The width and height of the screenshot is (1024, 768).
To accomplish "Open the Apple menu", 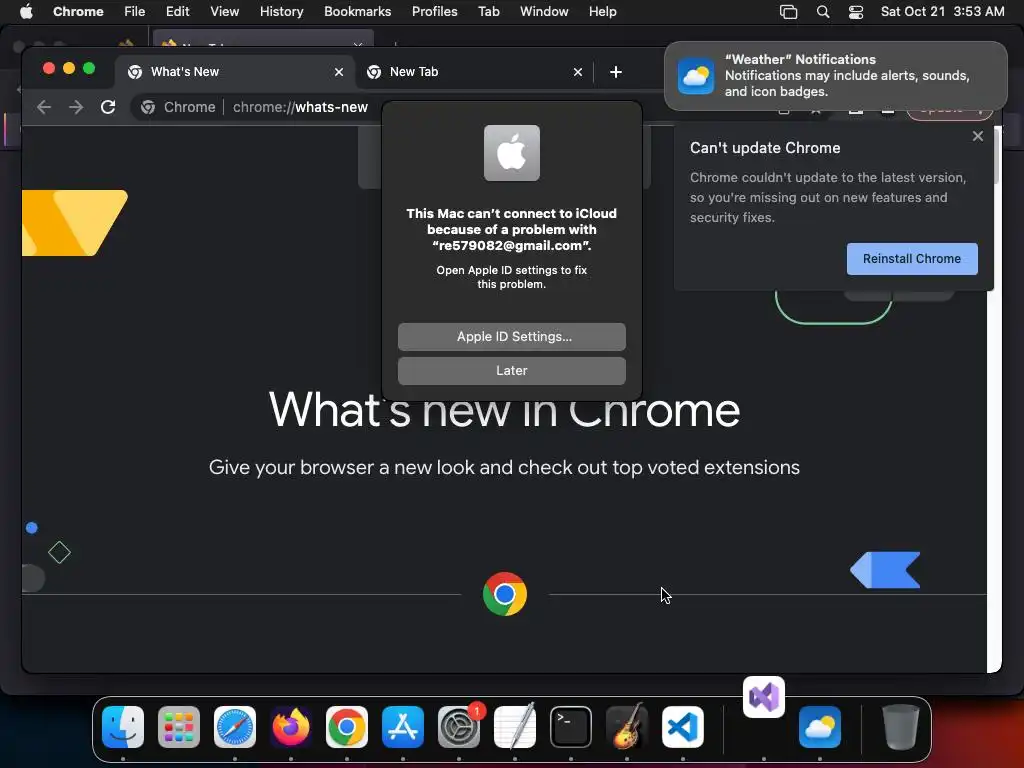I will [26, 12].
